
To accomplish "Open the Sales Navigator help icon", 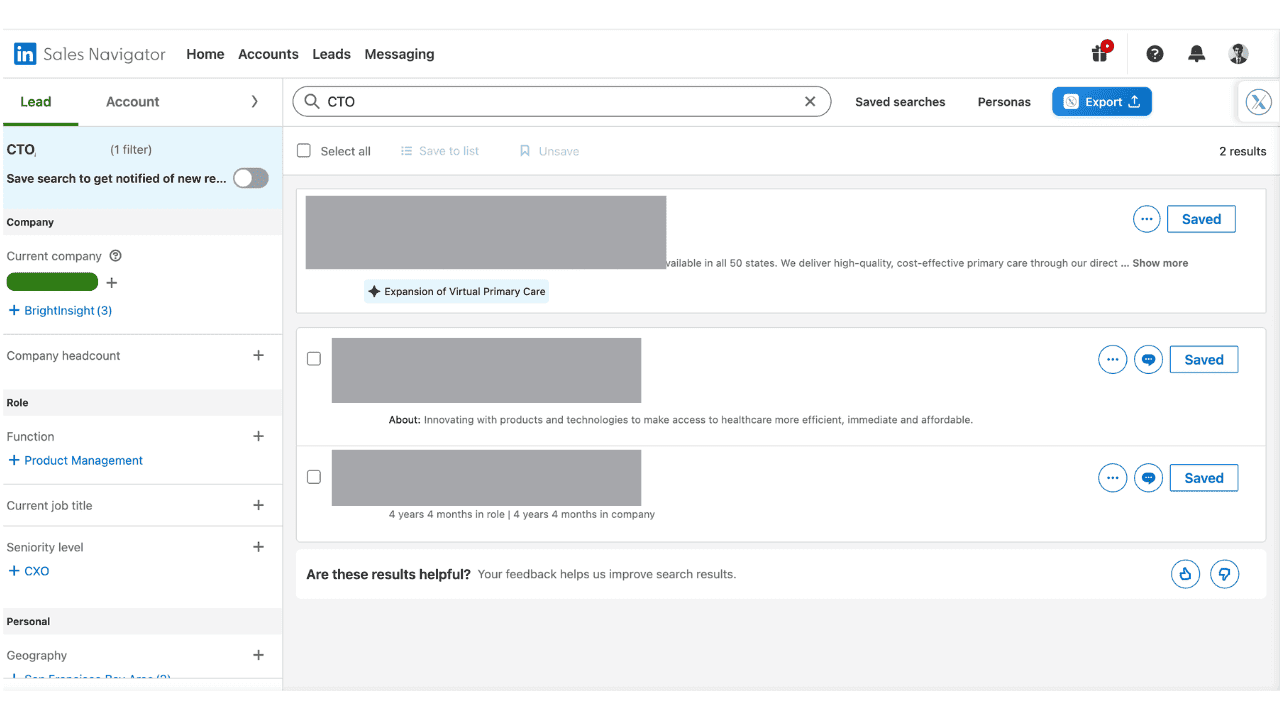I will coord(1155,53).
